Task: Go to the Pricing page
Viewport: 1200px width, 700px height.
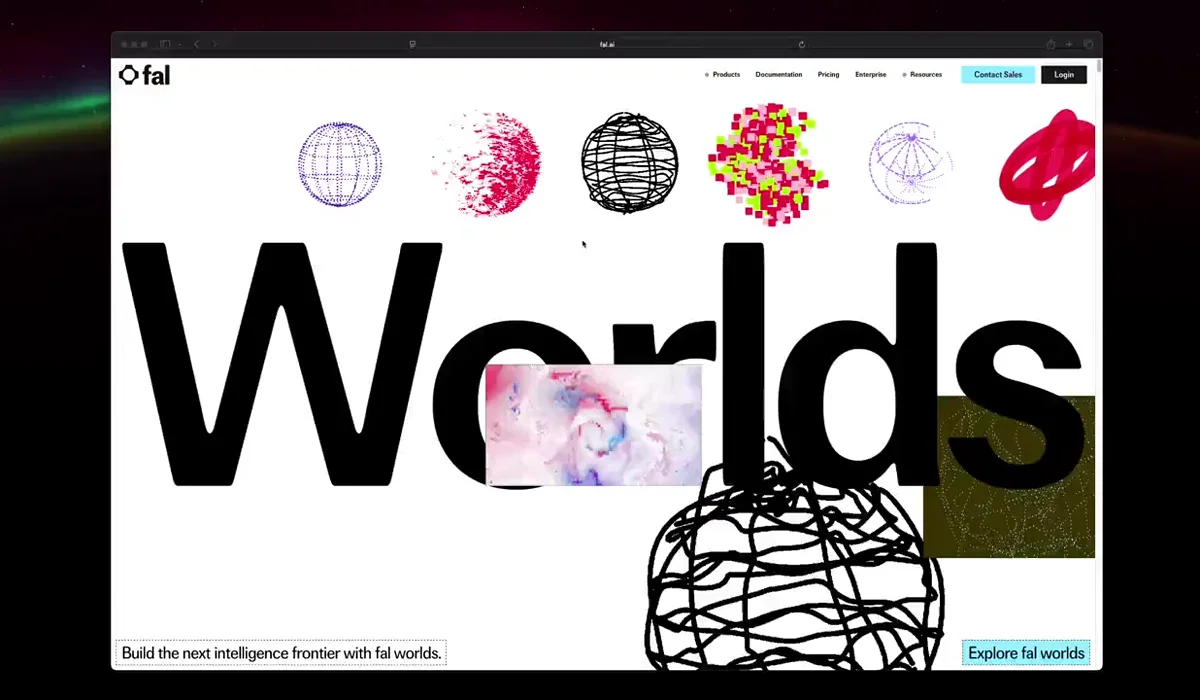Action: [x=828, y=75]
